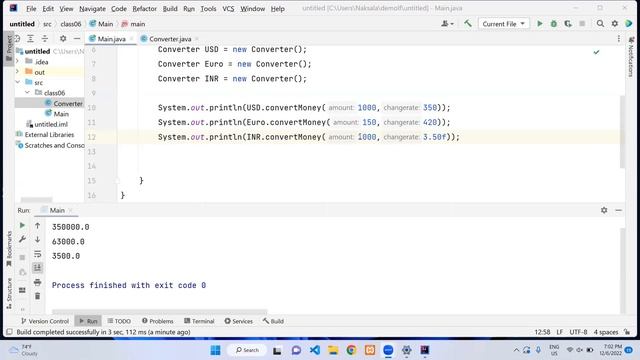Switch to the Converter.java editor tab
Image resolution: width=640 pixels, height=360 pixels.
[x=169, y=39]
